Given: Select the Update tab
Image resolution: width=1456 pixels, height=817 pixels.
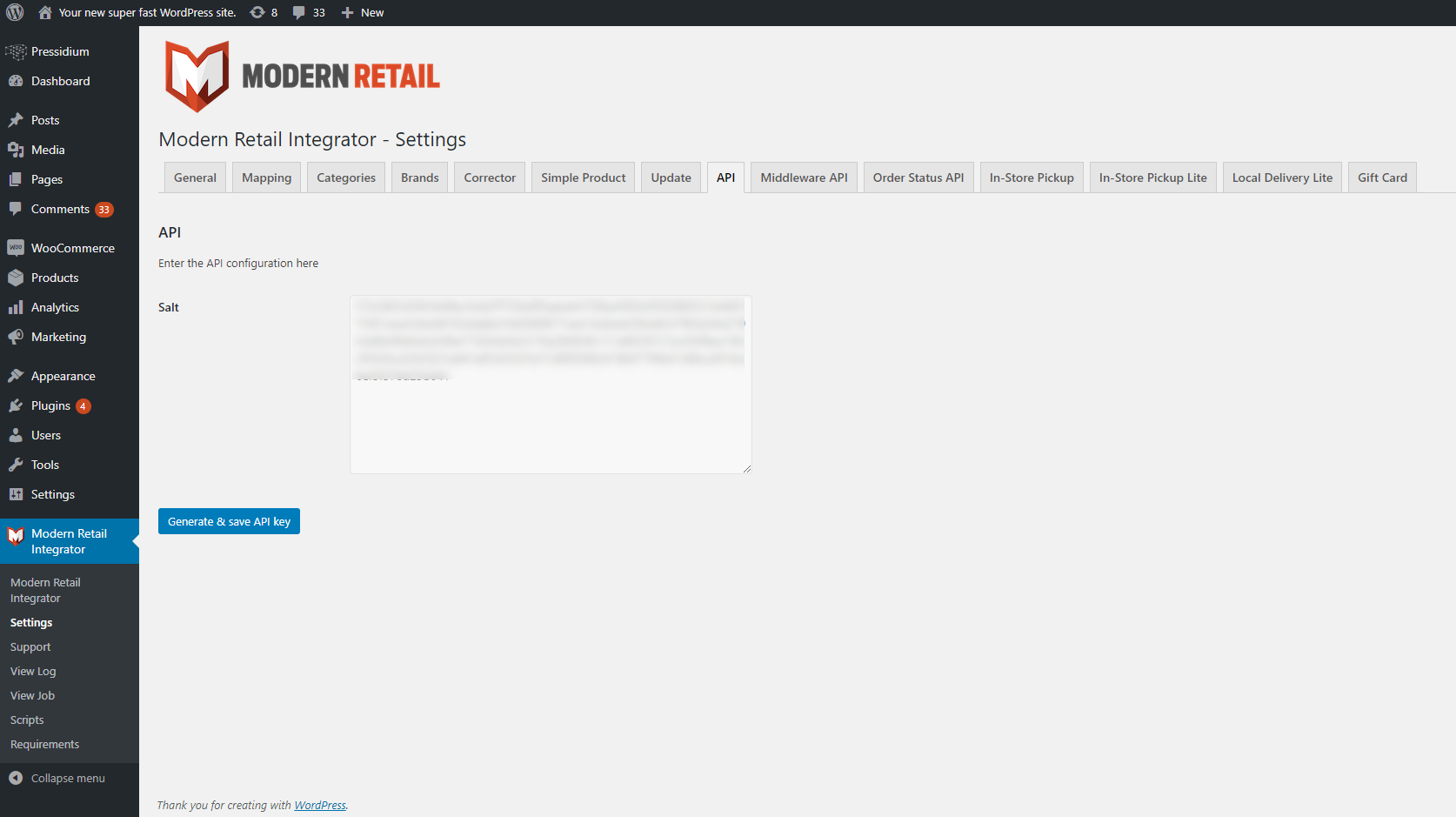Looking at the screenshot, I should pyautogui.click(x=671, y=177).
